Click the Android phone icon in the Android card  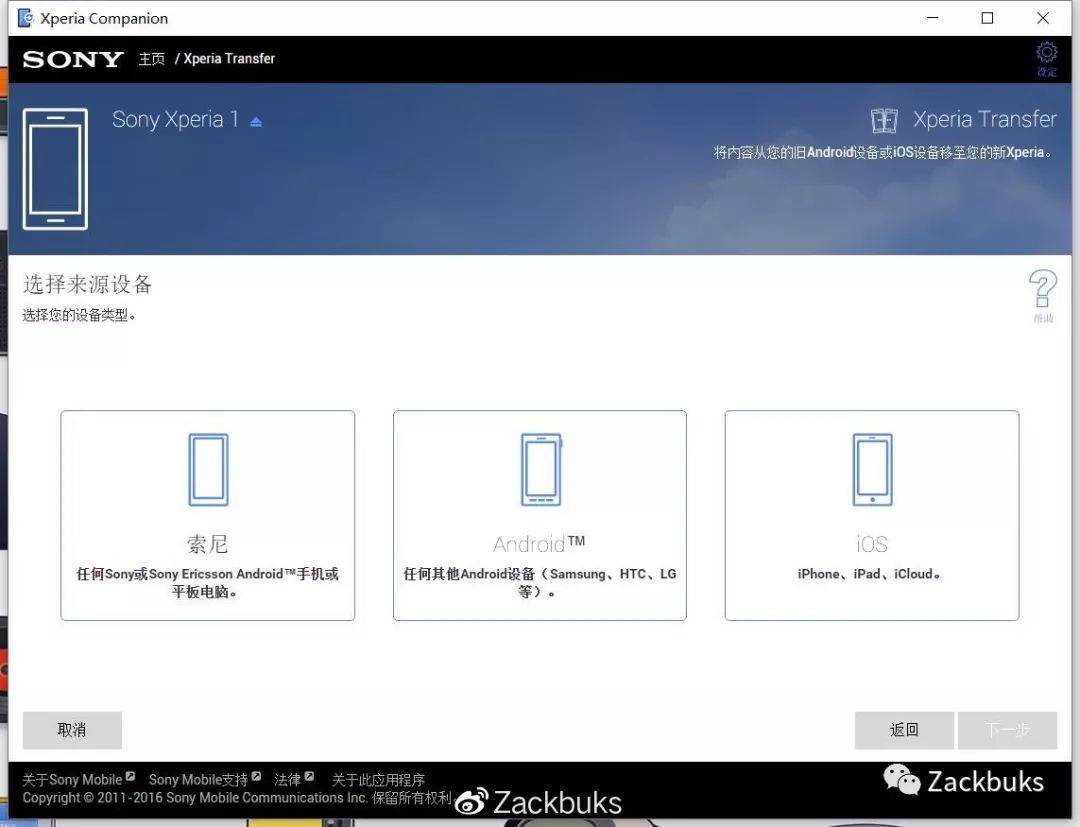[x=541, y=470]
